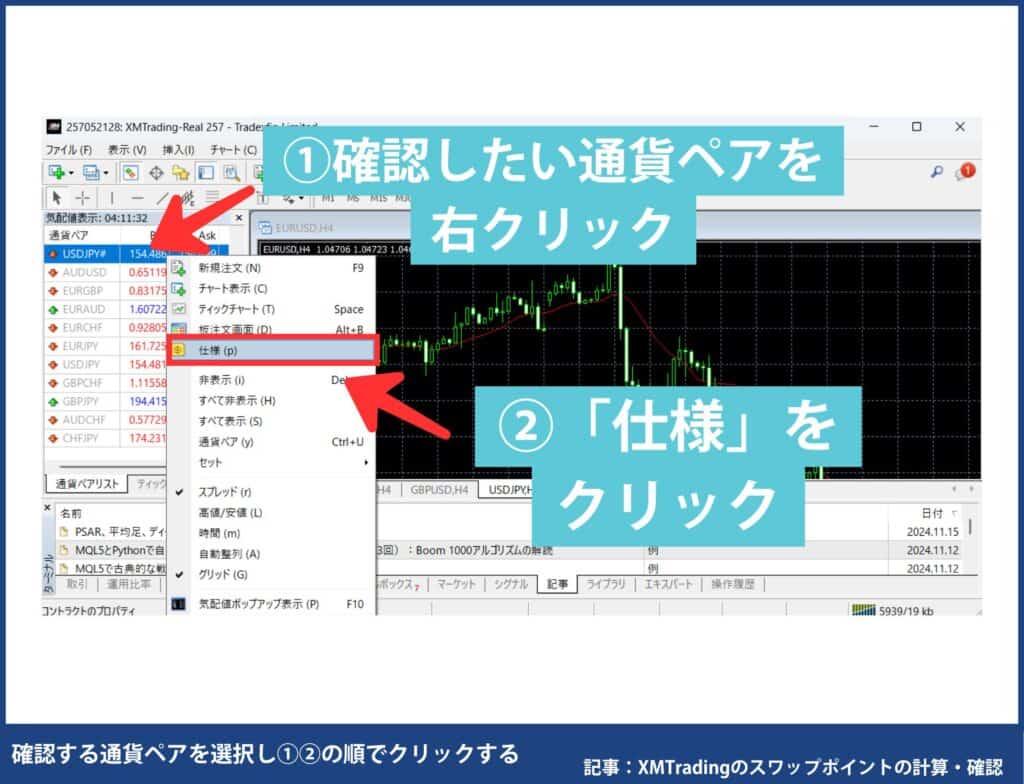Open the 挿入(I) menu

click(178, 150)
